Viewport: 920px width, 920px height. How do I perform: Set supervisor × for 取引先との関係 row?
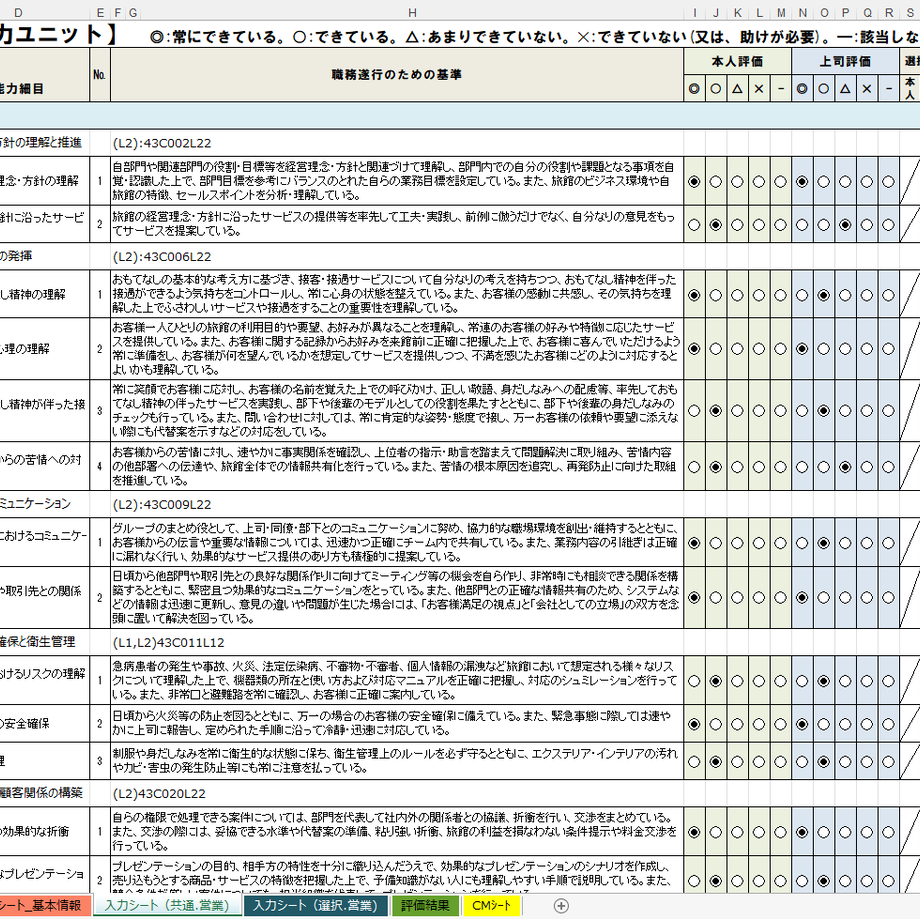coord(867,598)
